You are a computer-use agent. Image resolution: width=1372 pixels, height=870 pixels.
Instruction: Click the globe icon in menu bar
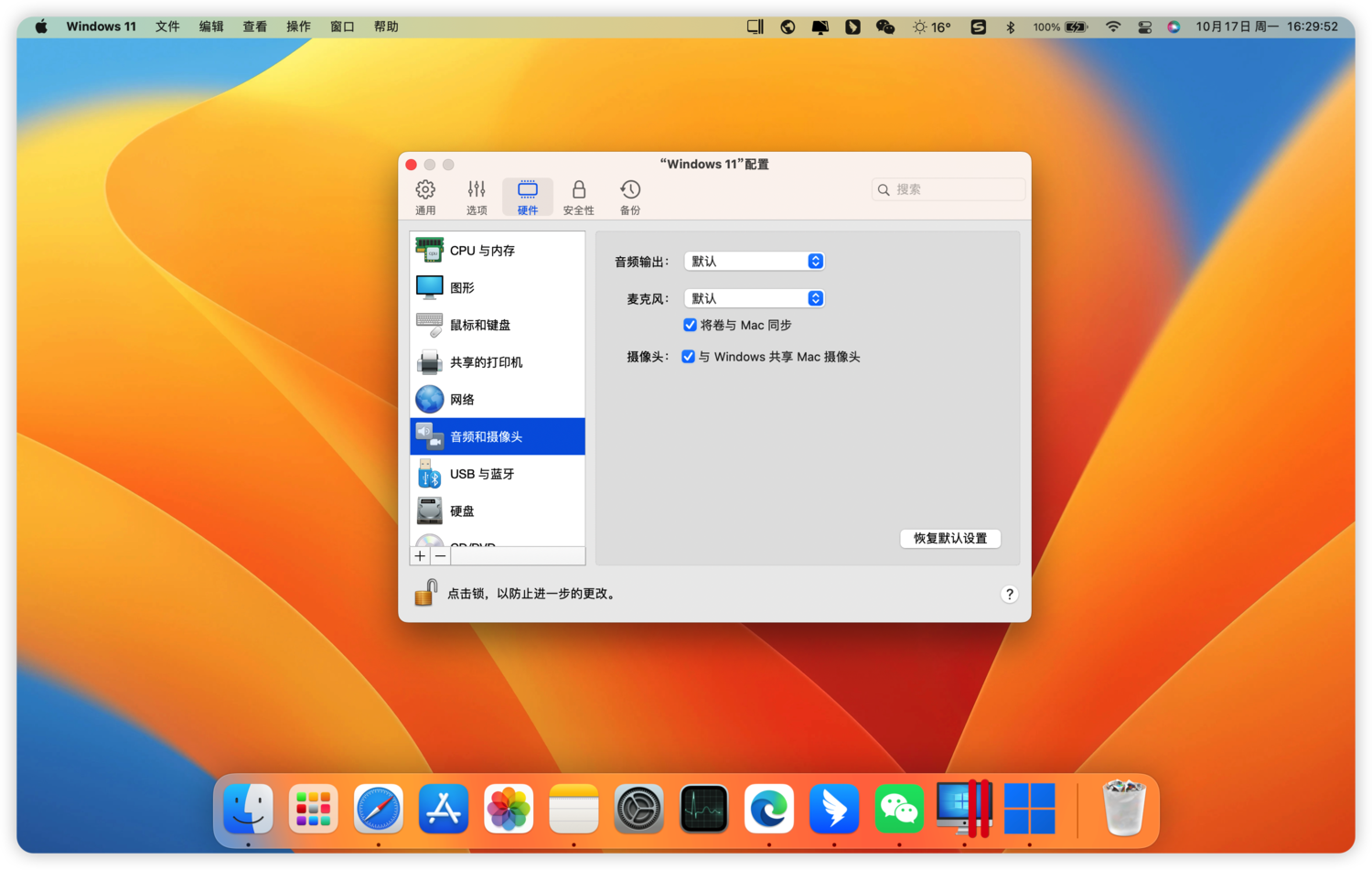788,27
